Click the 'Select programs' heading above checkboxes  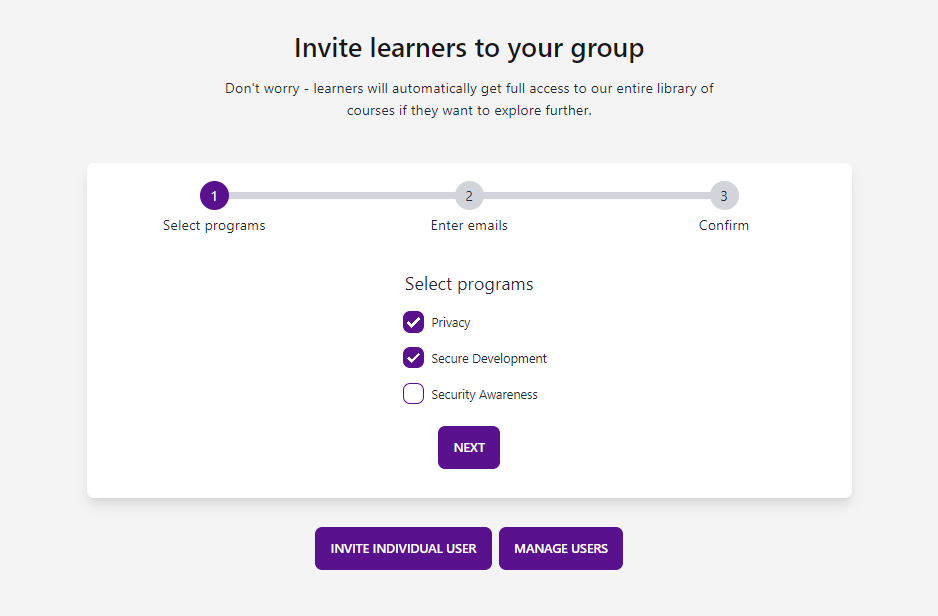click(x=469, y=284)
